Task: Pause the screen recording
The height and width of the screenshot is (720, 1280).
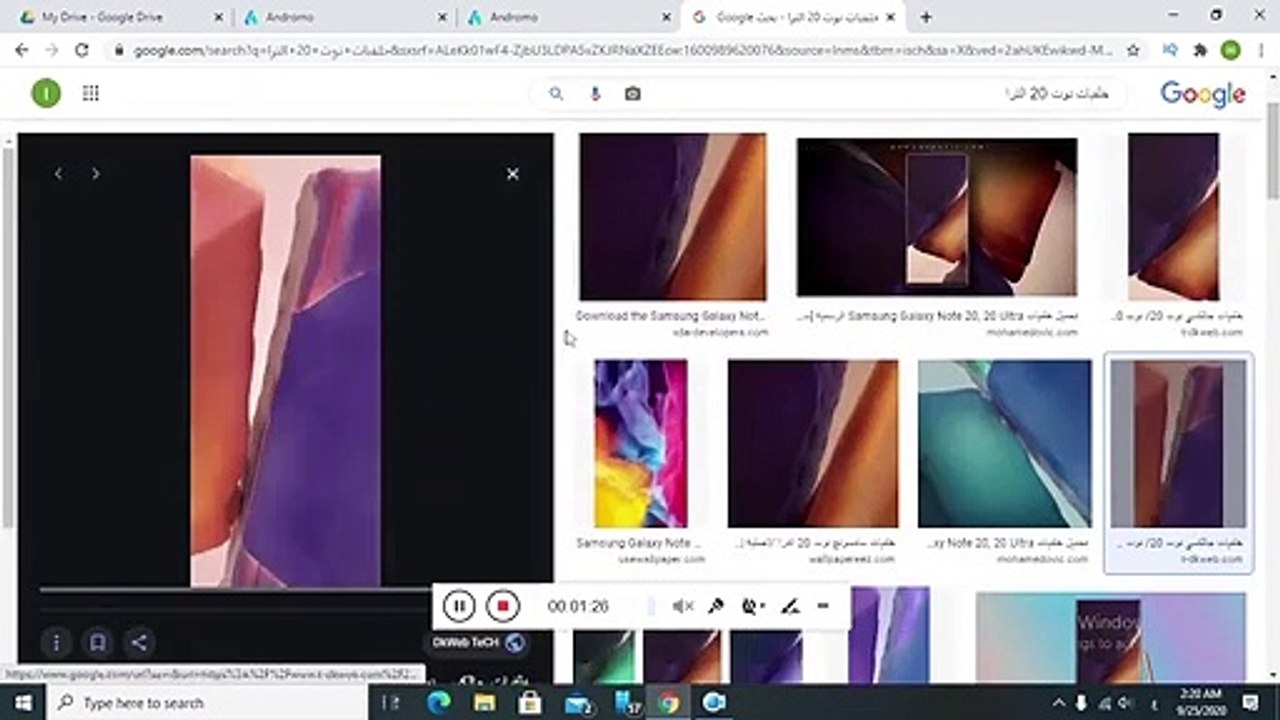Action: click(458, 606)
